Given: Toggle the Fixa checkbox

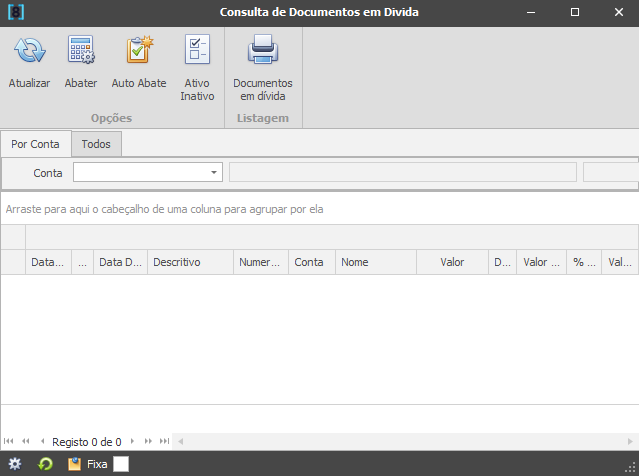Looking at the screenshot, I should pos(121,464).
